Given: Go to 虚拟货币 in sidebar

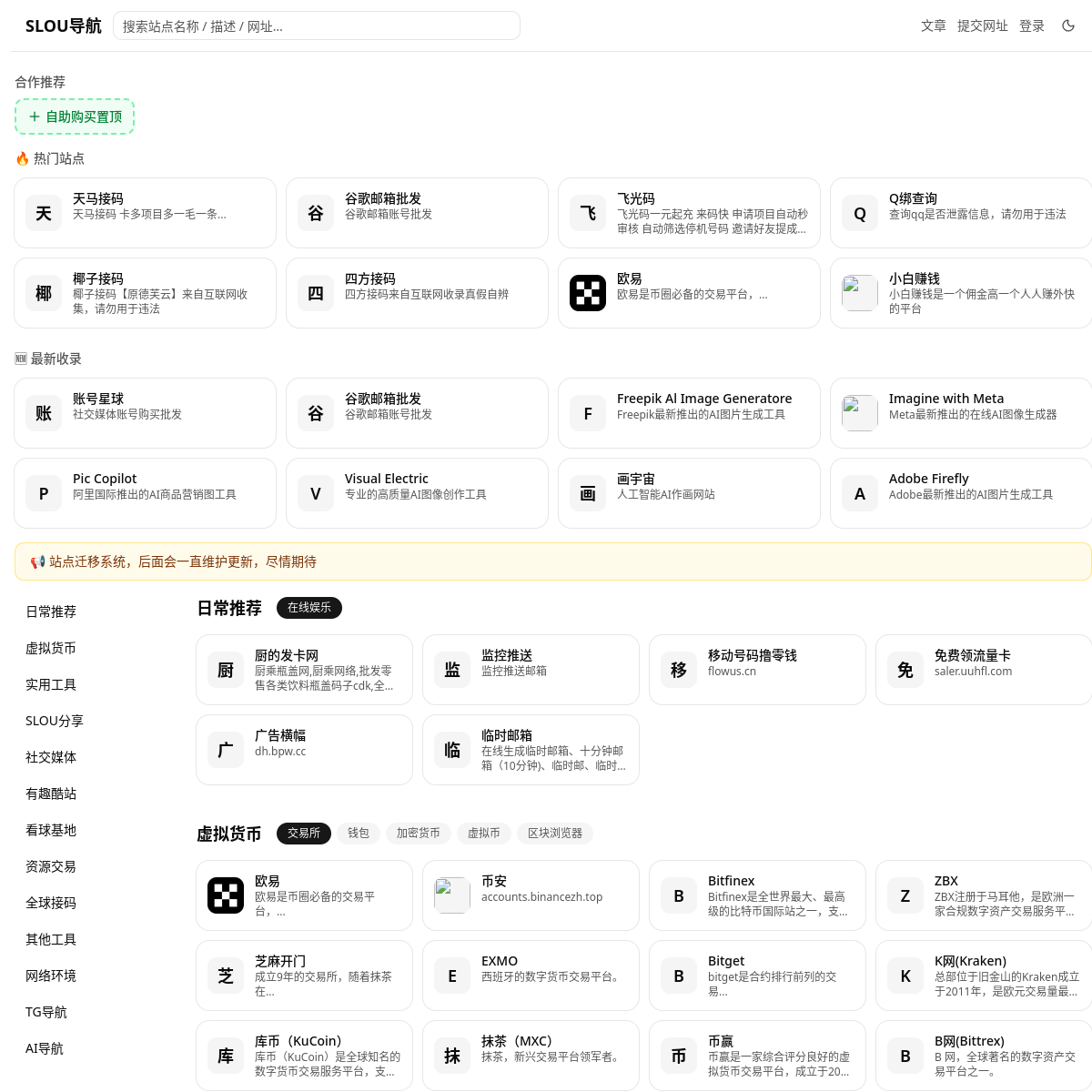Looking at the screenshot, I should pyautogui.click(x=51, y=648).
